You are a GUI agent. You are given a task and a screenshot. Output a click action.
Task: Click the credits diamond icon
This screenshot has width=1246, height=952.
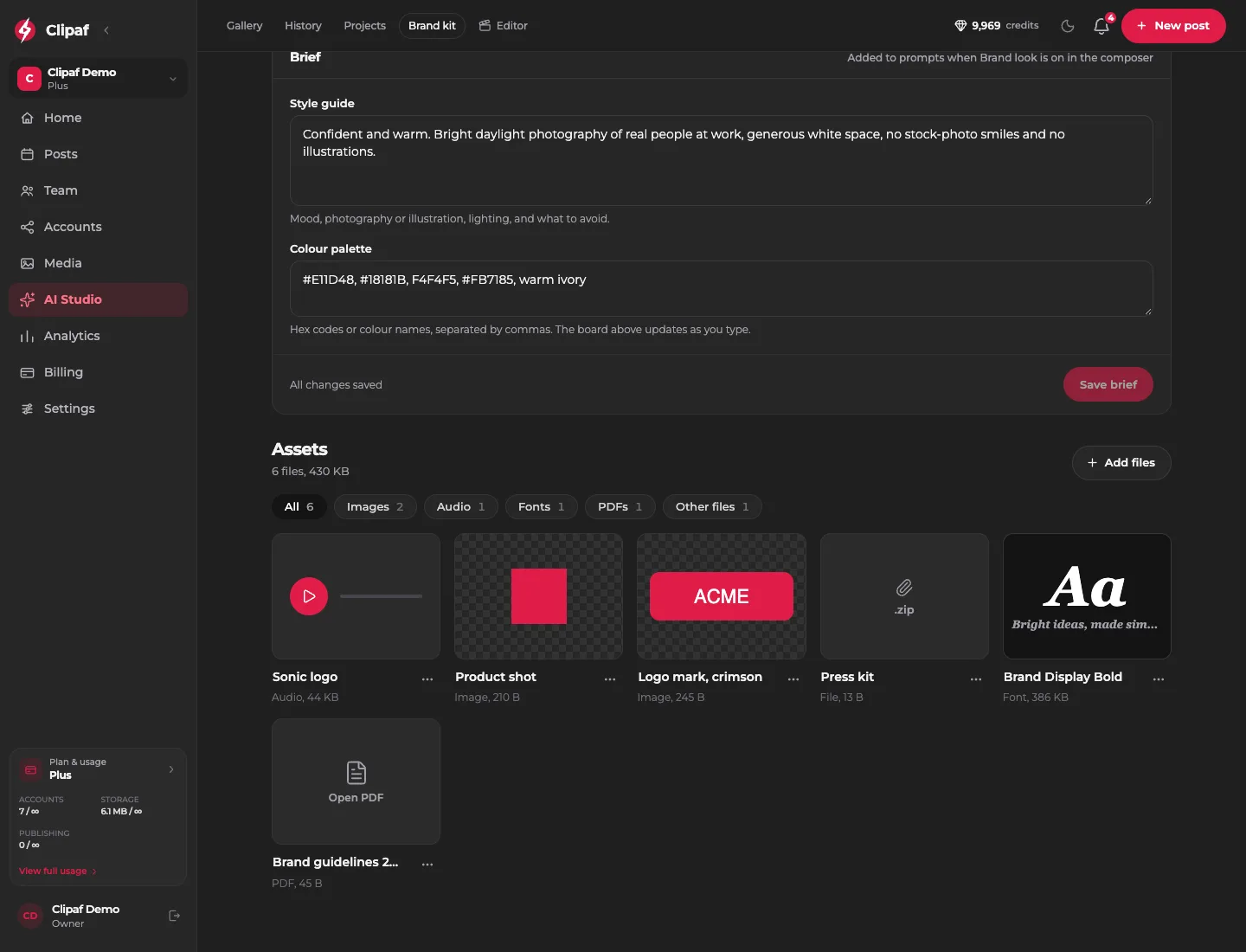960,26
